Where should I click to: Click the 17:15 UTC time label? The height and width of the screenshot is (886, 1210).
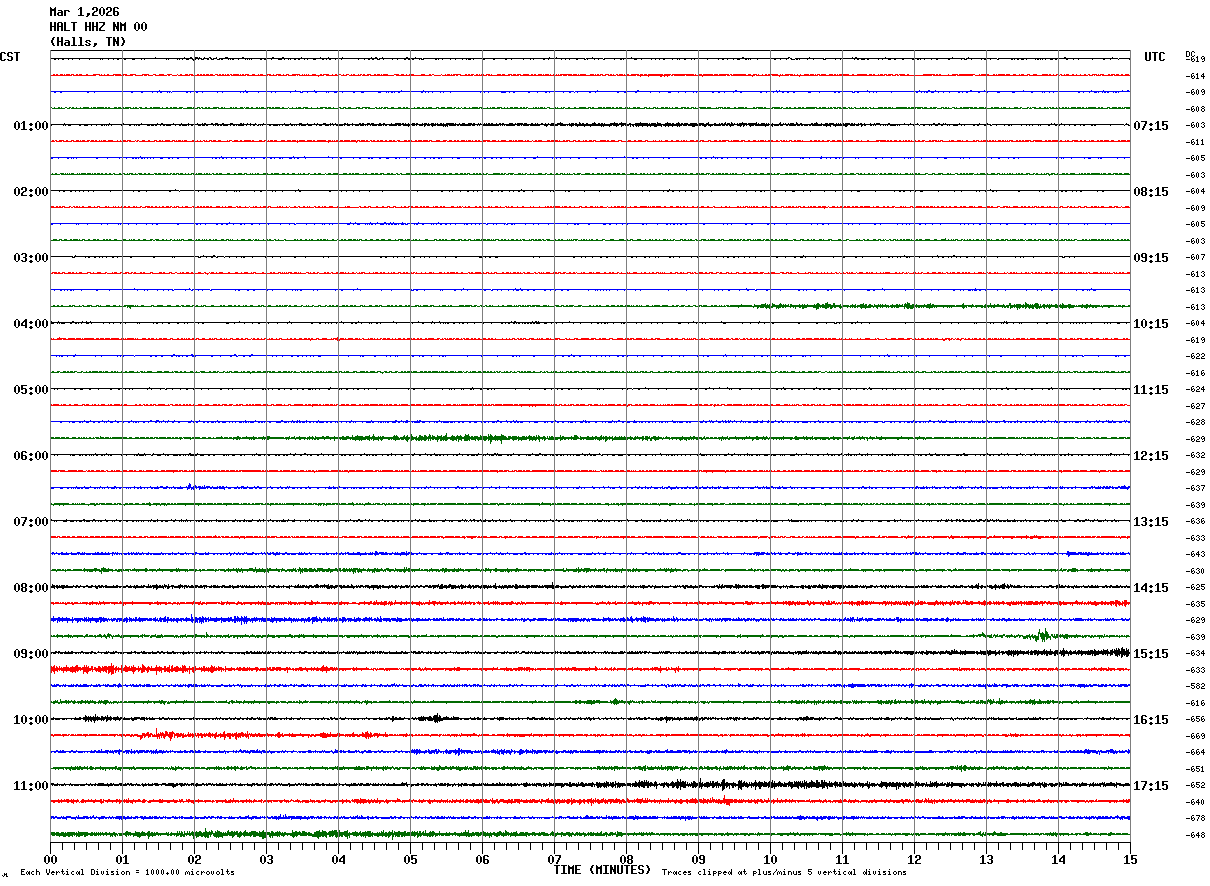coord(1151,786)
